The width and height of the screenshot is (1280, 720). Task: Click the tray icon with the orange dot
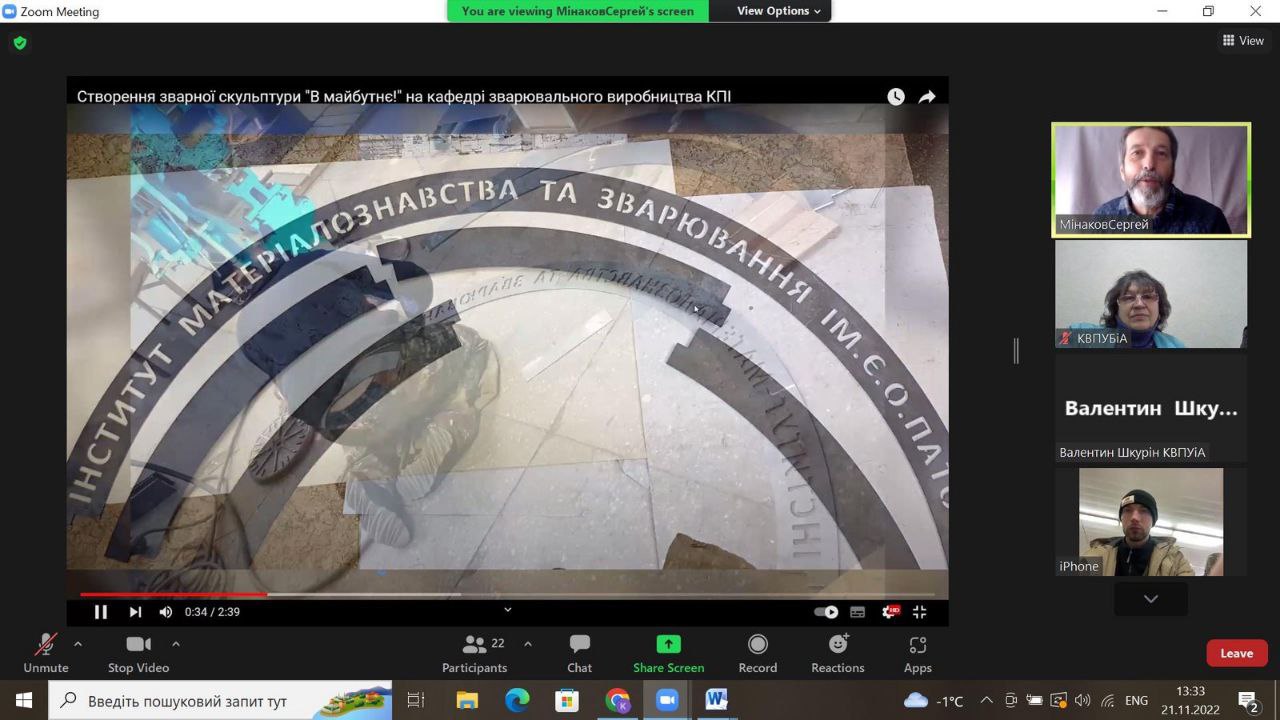(x=1059, y=701)
